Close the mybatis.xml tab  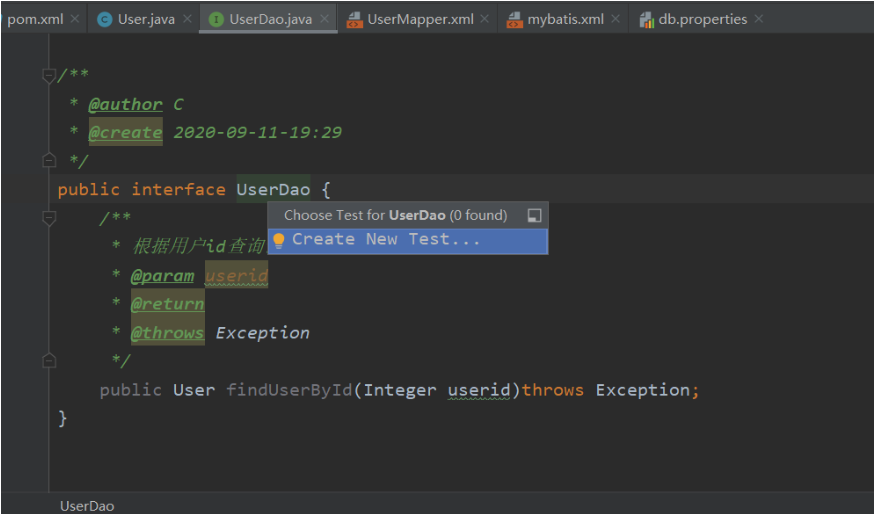point(615,19)
